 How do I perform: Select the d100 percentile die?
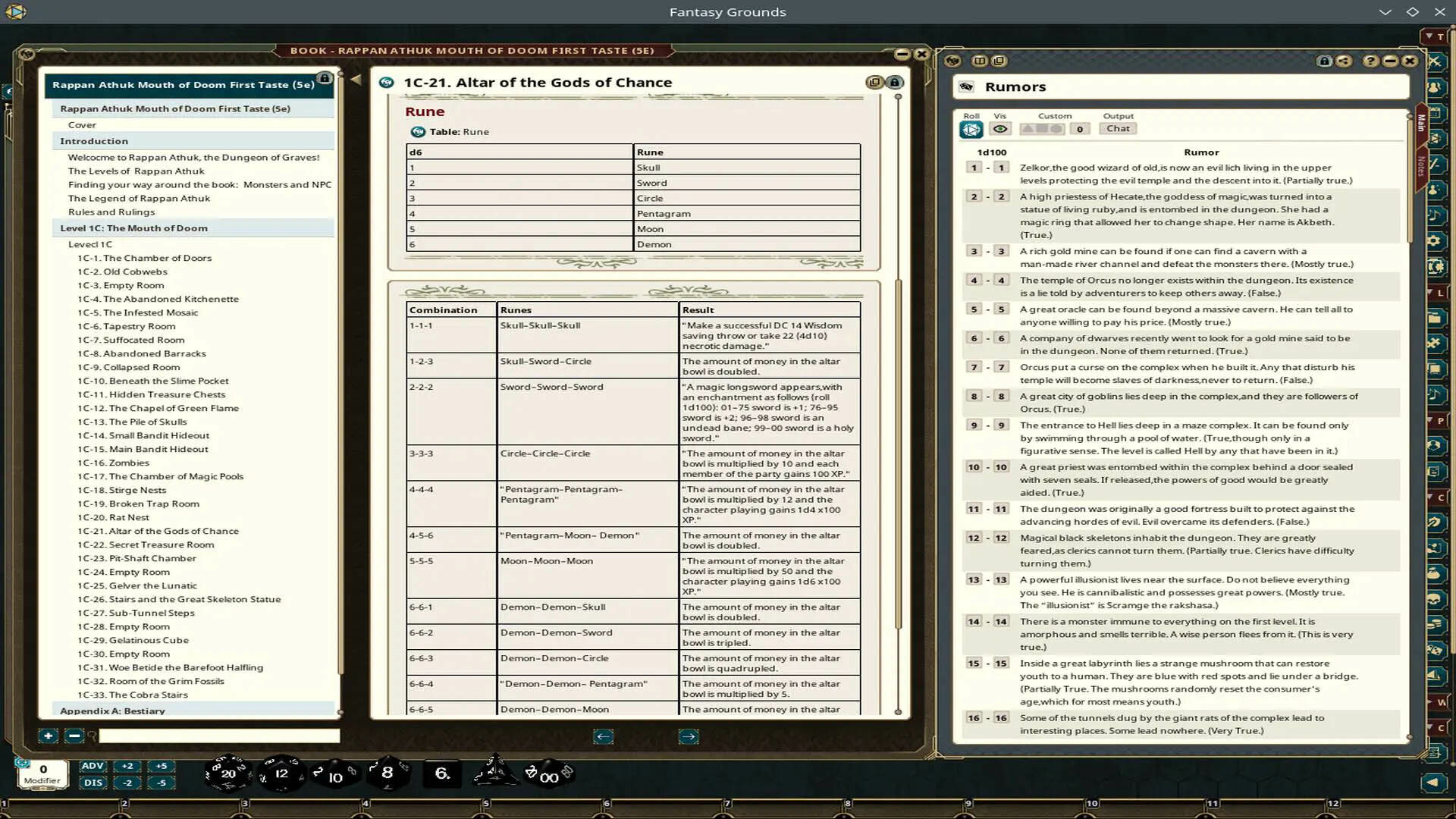coord(548,775)
